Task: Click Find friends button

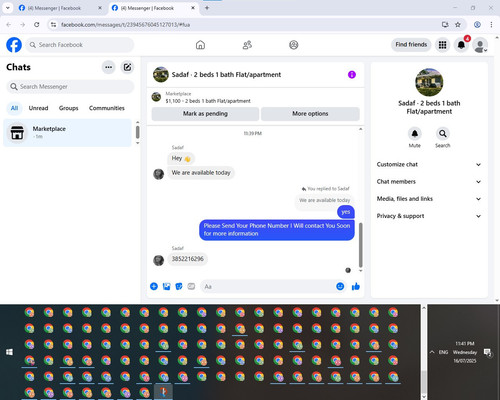Action: pyautogui.click(x=411, y=45)
